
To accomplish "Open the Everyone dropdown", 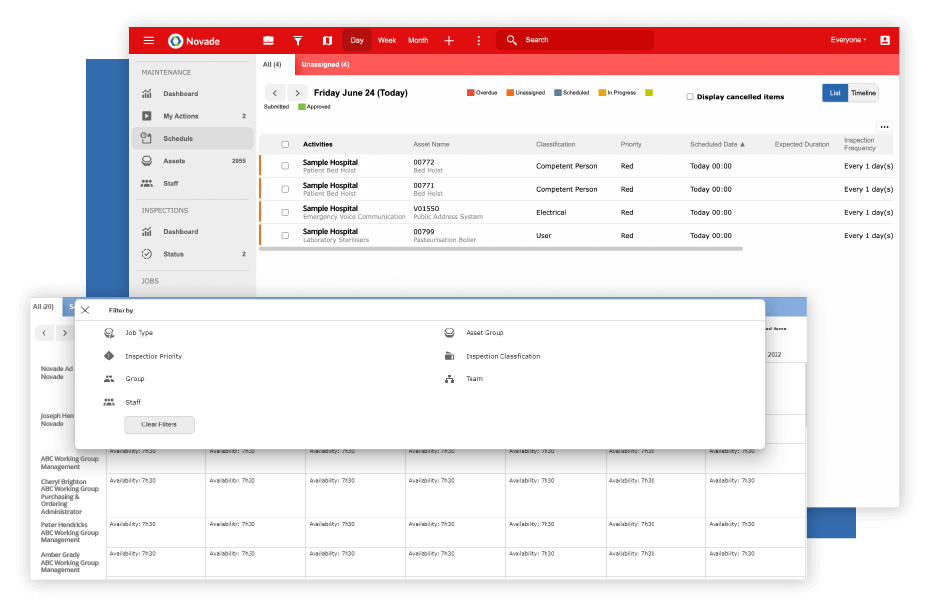I will [x=847, y=40].
